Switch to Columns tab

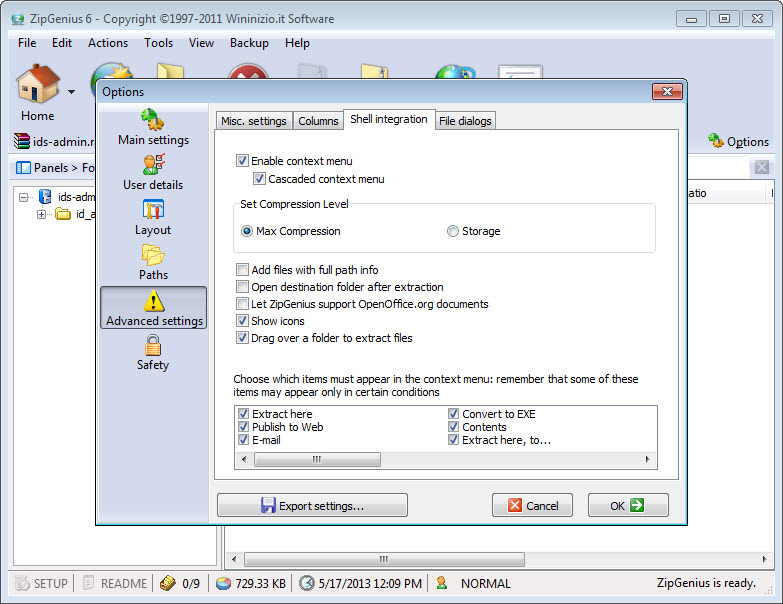point(318,121)
